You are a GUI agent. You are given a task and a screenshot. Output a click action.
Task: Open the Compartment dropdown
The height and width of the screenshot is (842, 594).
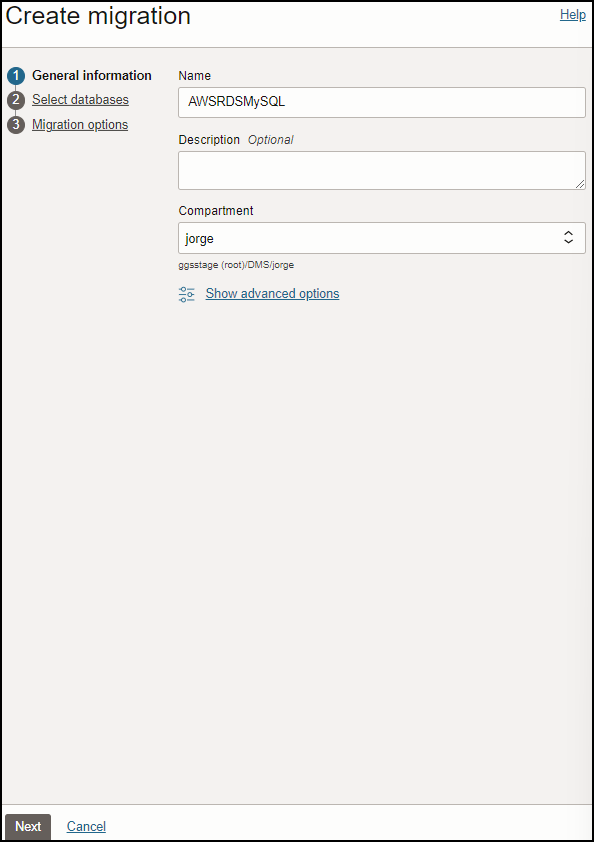pos(382,238)
